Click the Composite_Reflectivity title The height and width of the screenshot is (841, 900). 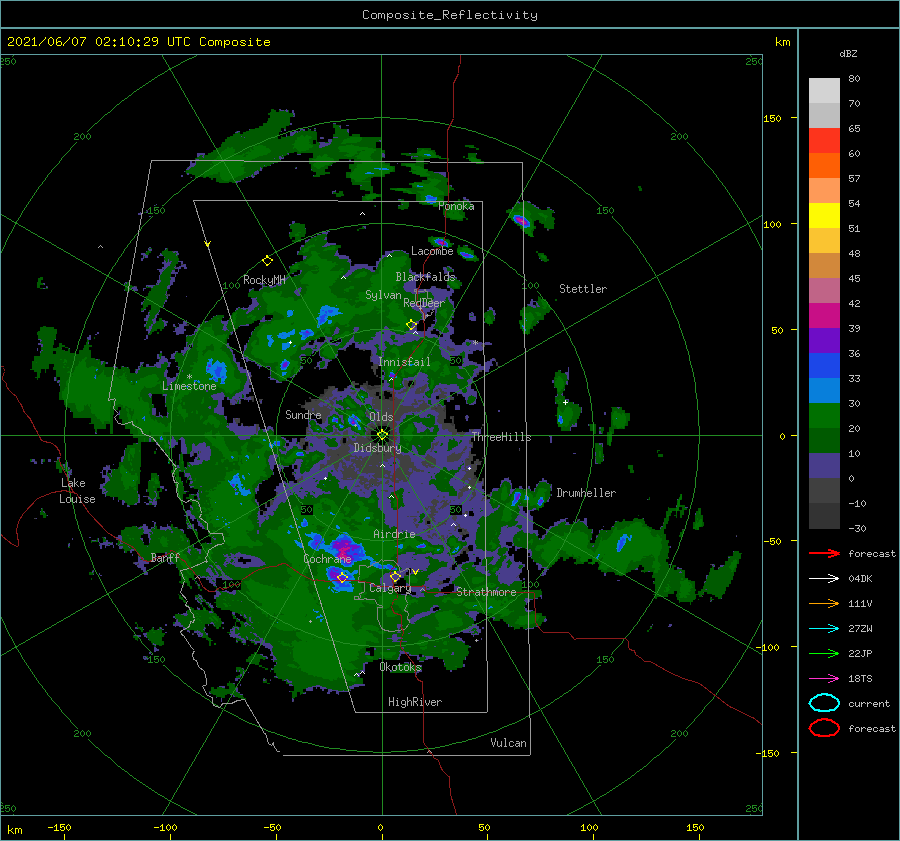(450, 15)
